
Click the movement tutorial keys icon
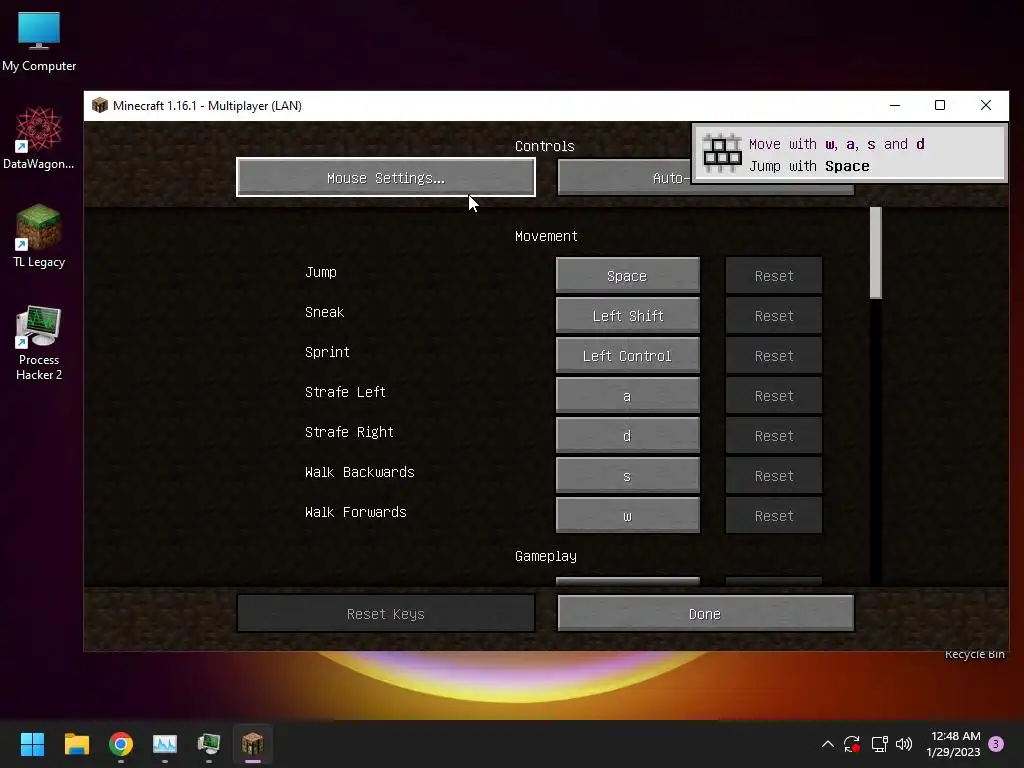pos(722,153)
